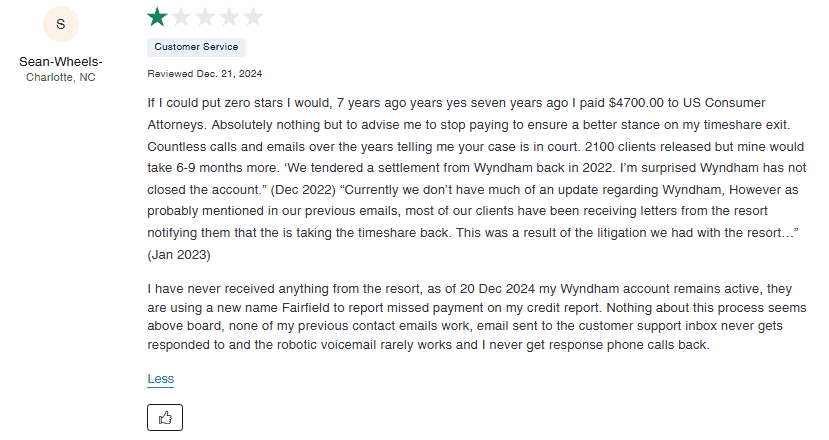
Task: Open the Sean-Wheels- reviewer profile name
Action: coord(60,62)
